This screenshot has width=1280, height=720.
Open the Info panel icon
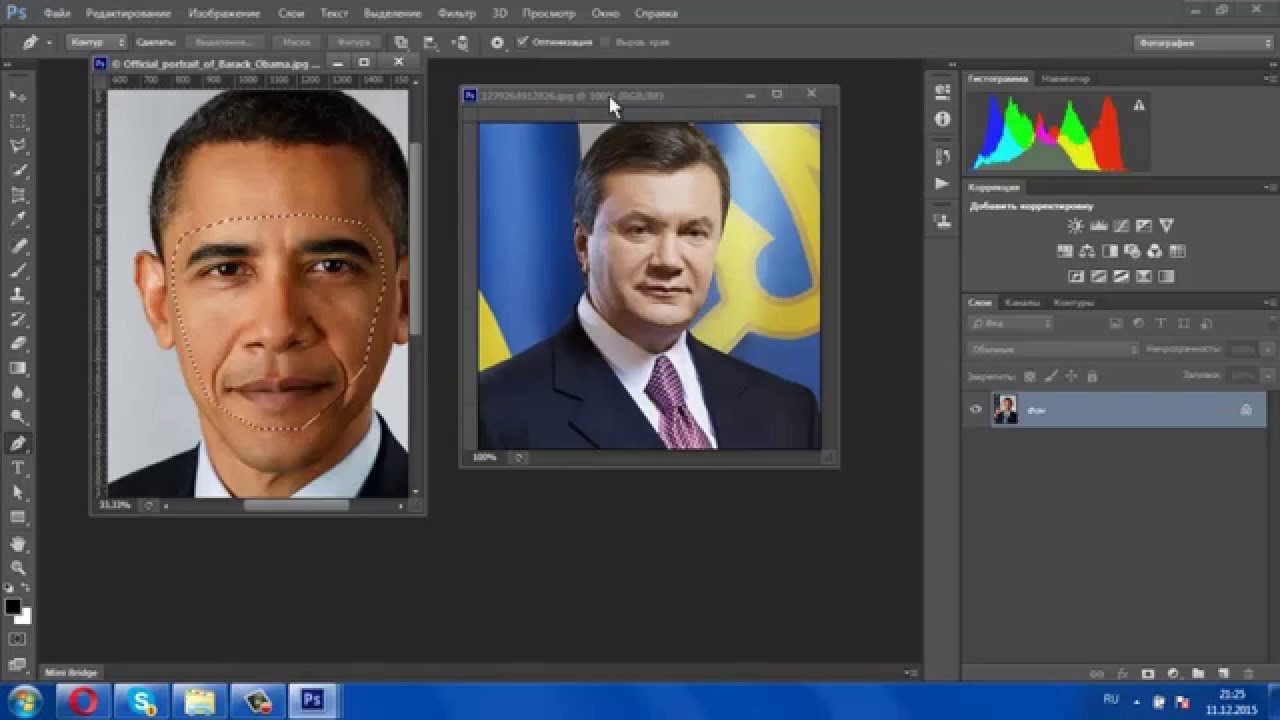pyautogui.click(x=942, y=119)
